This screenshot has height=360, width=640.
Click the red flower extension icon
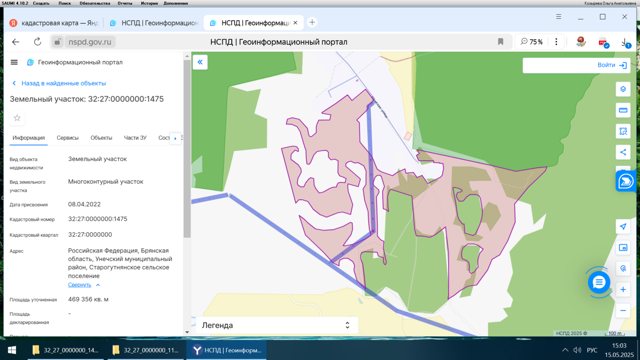[581, 41]
